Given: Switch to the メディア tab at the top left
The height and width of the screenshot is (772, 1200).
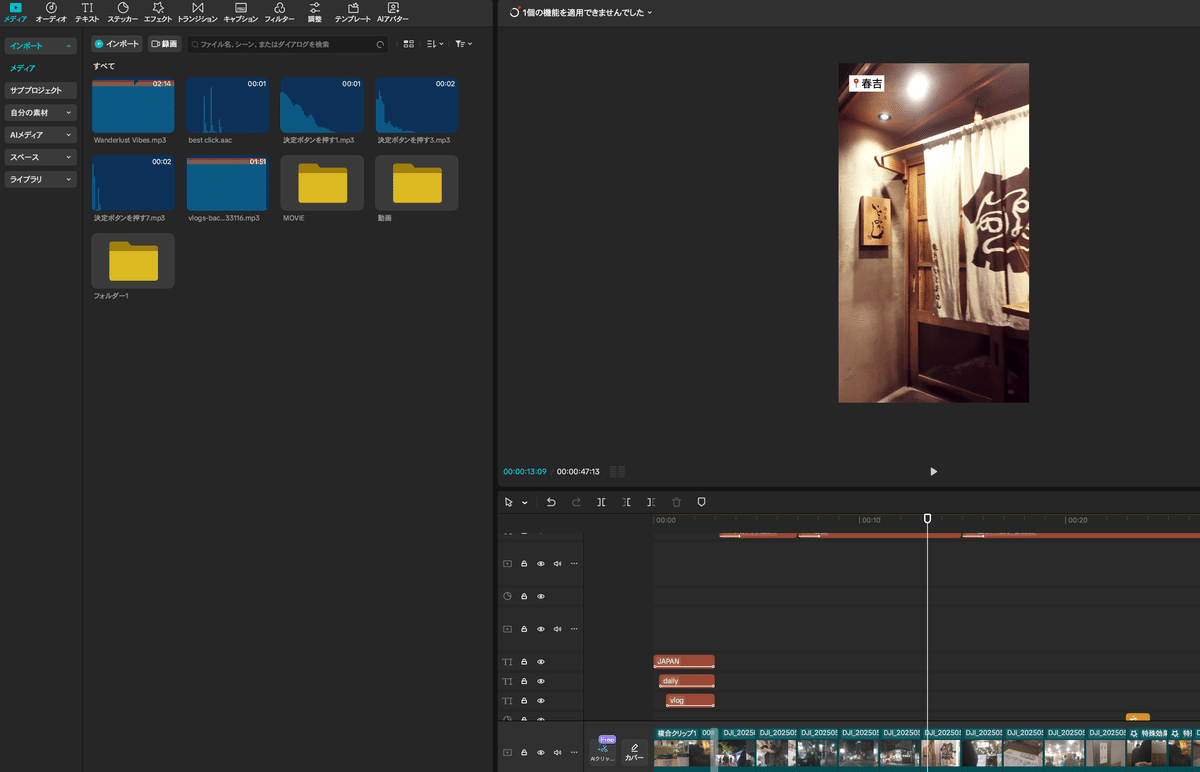Looking at the screenshot, I should pyautogui.click(x=14, y=13).
